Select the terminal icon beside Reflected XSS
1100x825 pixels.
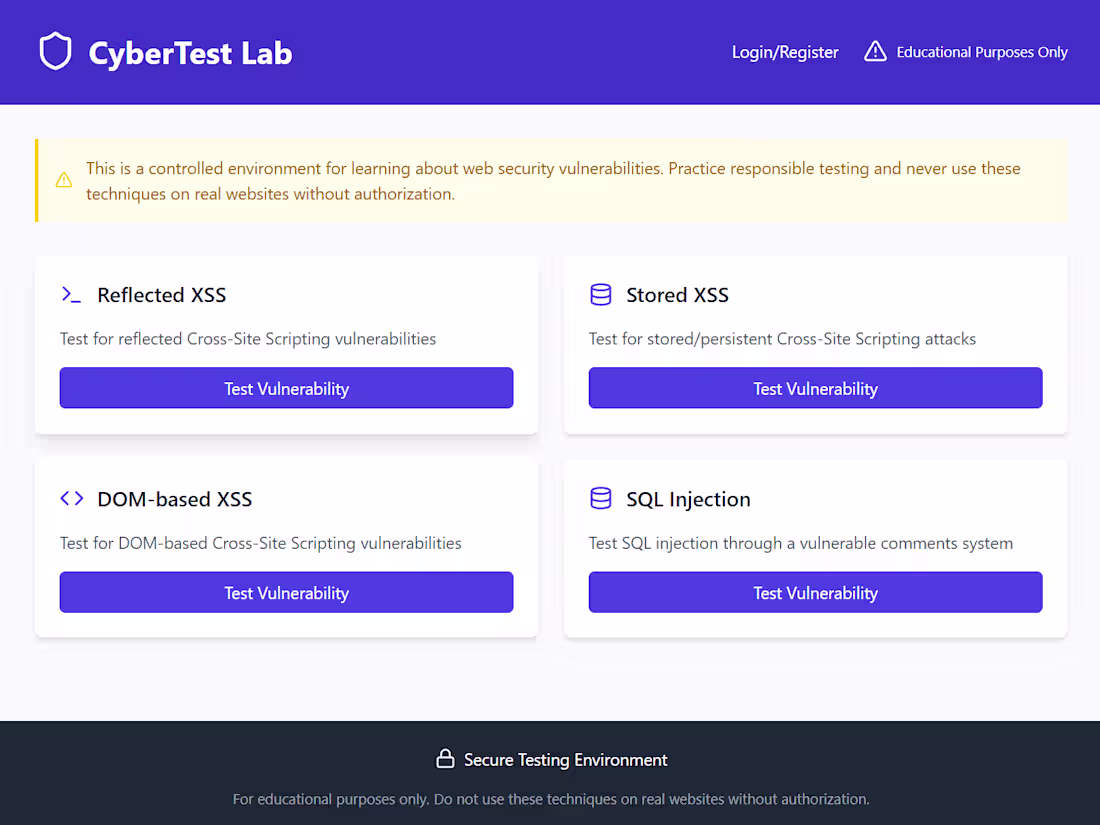coord(70,294)
